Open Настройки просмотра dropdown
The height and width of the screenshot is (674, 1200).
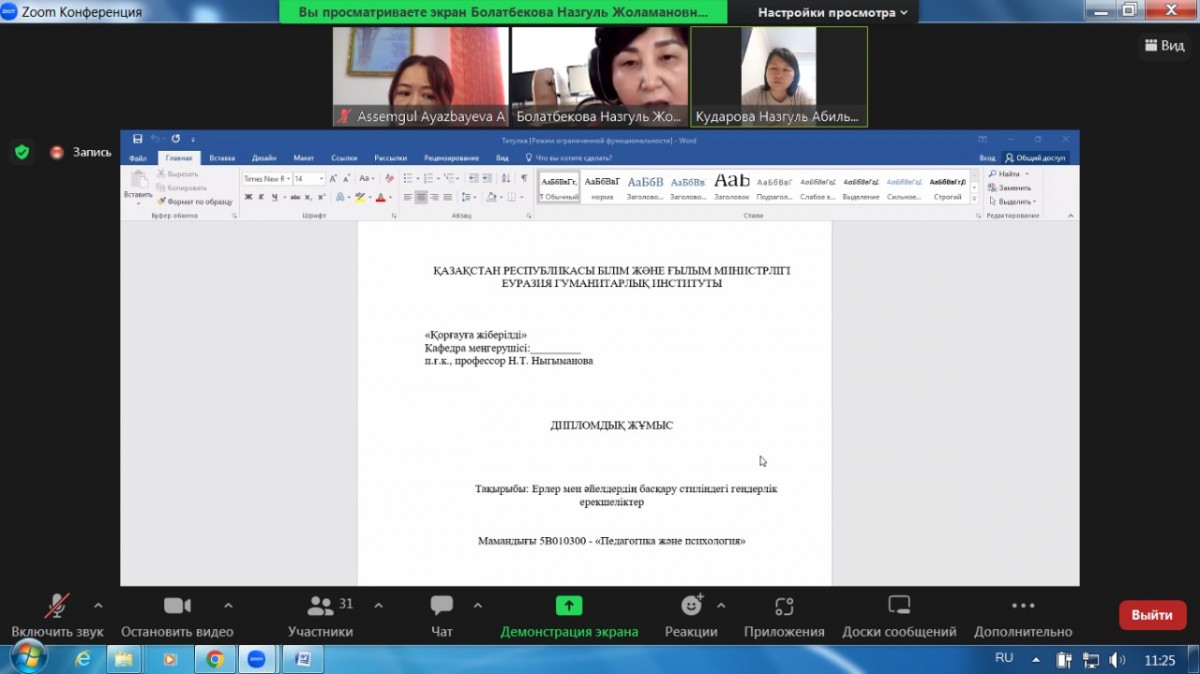coord(832,13)
